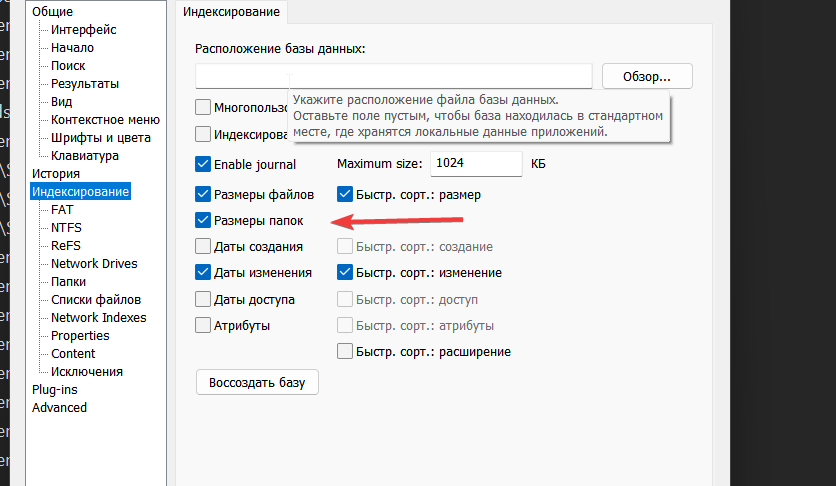
Task: Uncheck the Размеры файлов checkbox
Action: click(203, 194)
